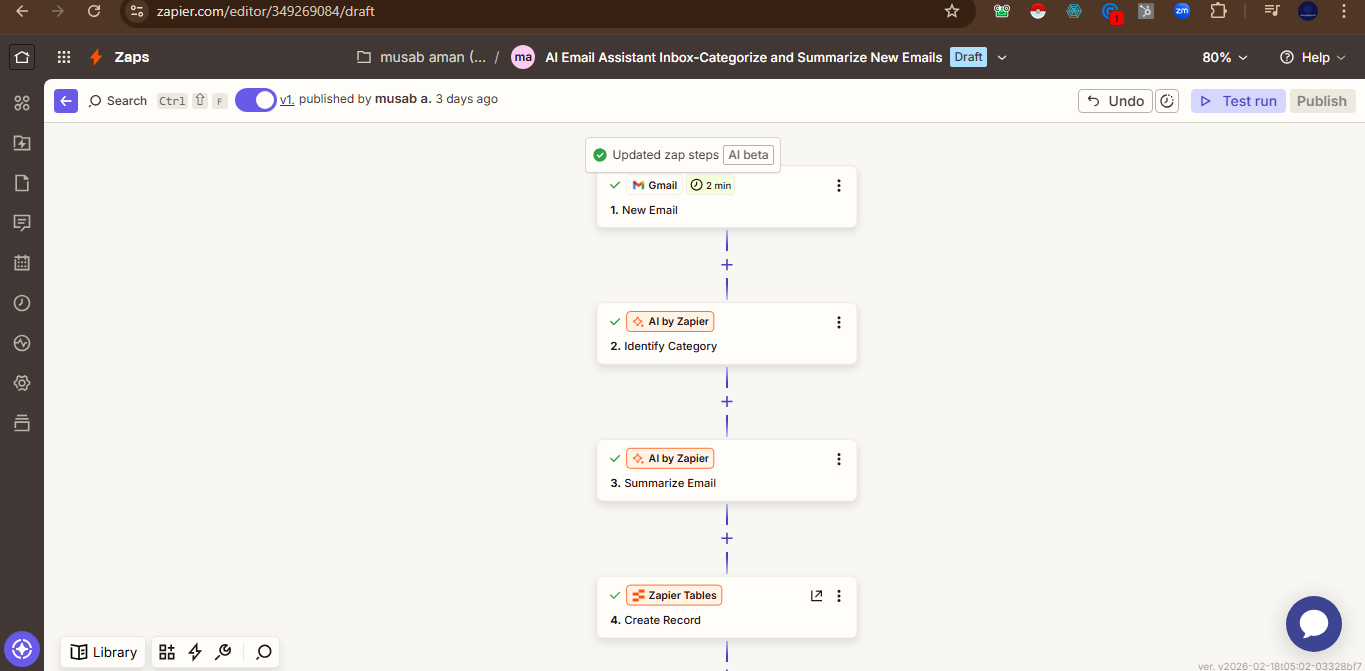Open the v1. version link
The height and width of the screenshot is (671, 1365).
287,99
